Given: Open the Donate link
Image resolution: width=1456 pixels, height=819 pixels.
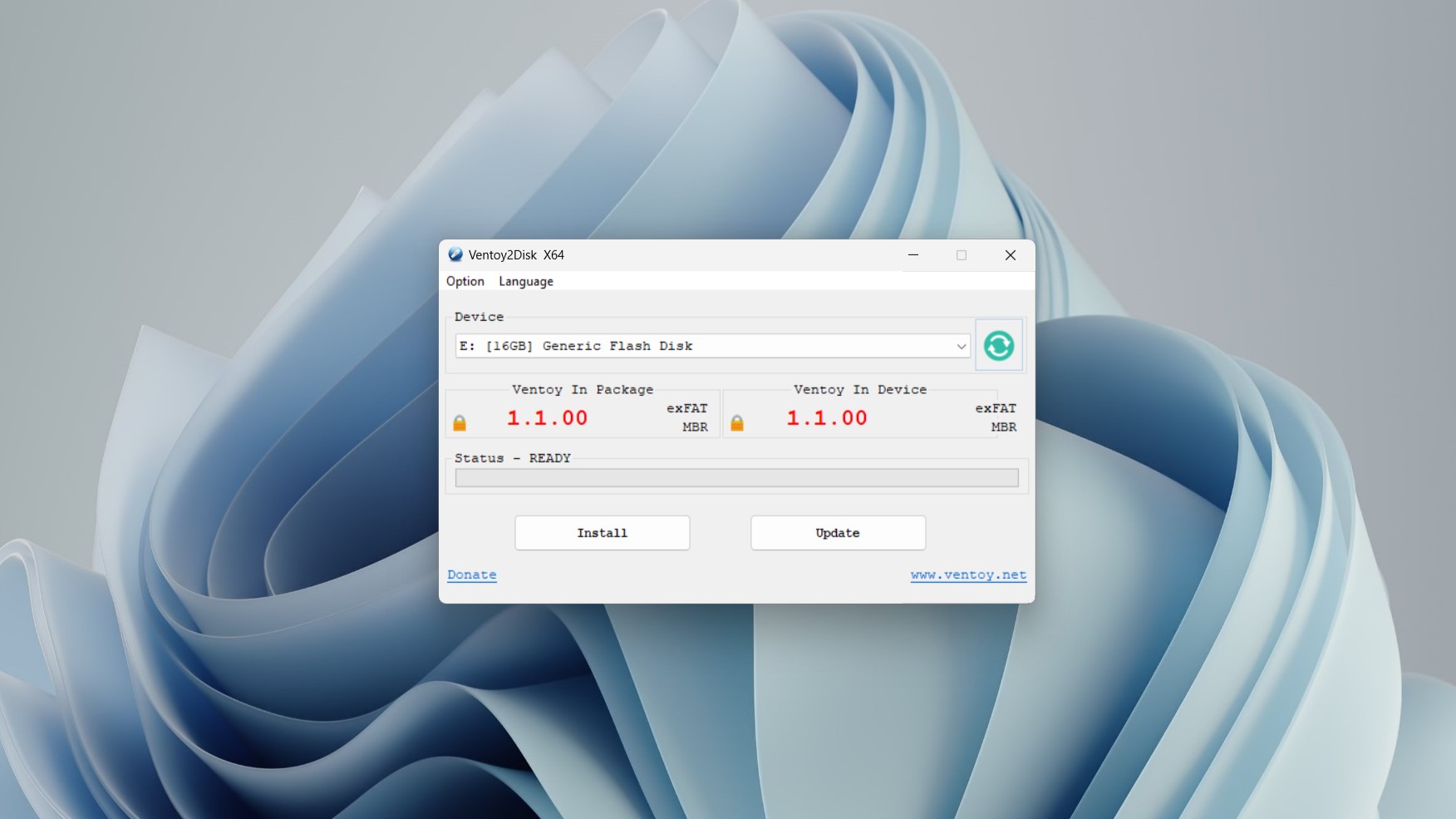Looking at the screenshot, I should click(472, 575).
